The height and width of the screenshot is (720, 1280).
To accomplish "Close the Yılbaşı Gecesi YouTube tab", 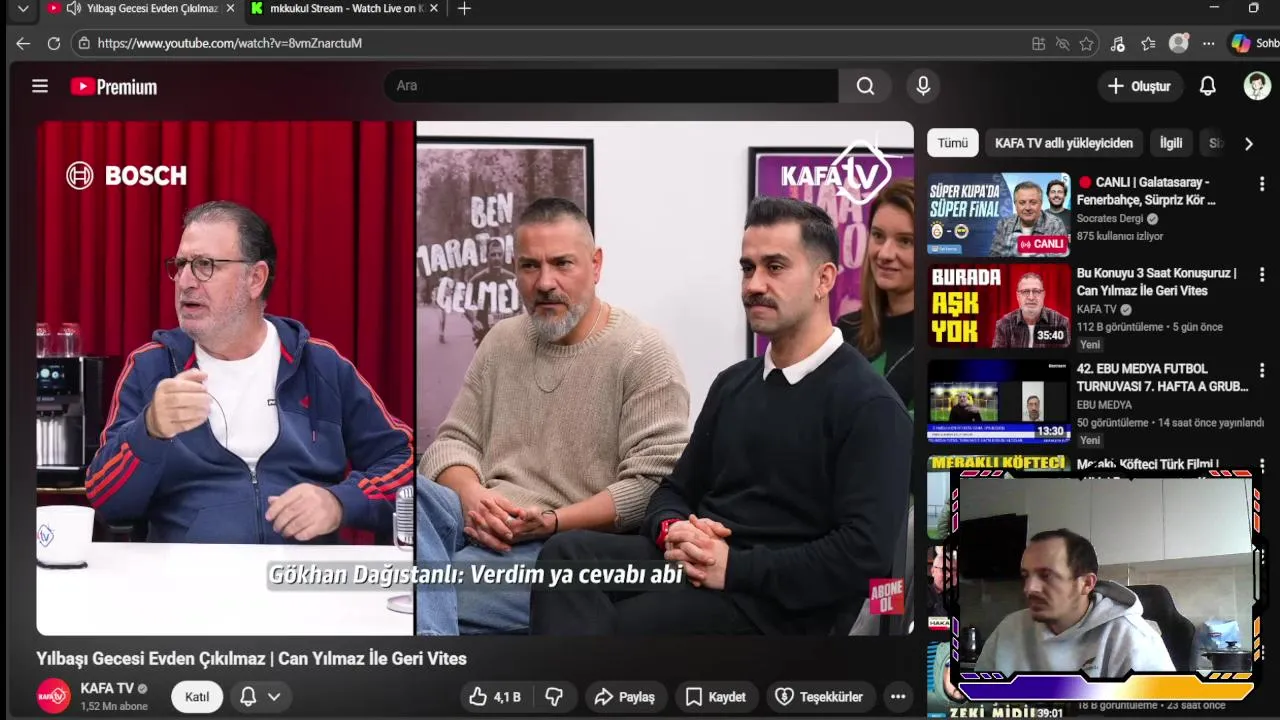I will pyautogui.click(x=231, y=8).
